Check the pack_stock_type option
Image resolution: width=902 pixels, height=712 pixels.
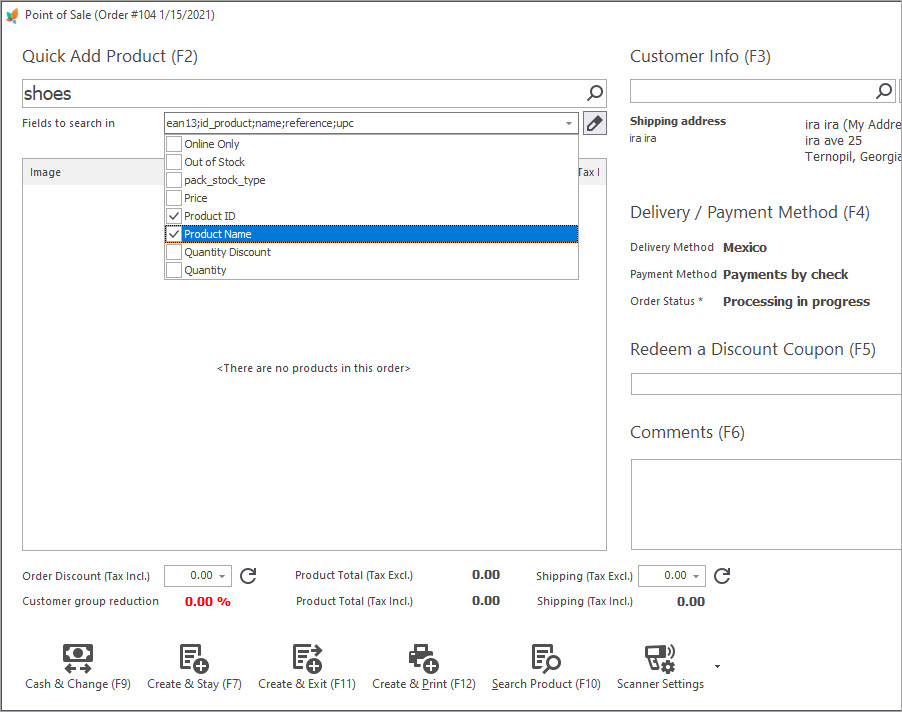tap(174, 180)
